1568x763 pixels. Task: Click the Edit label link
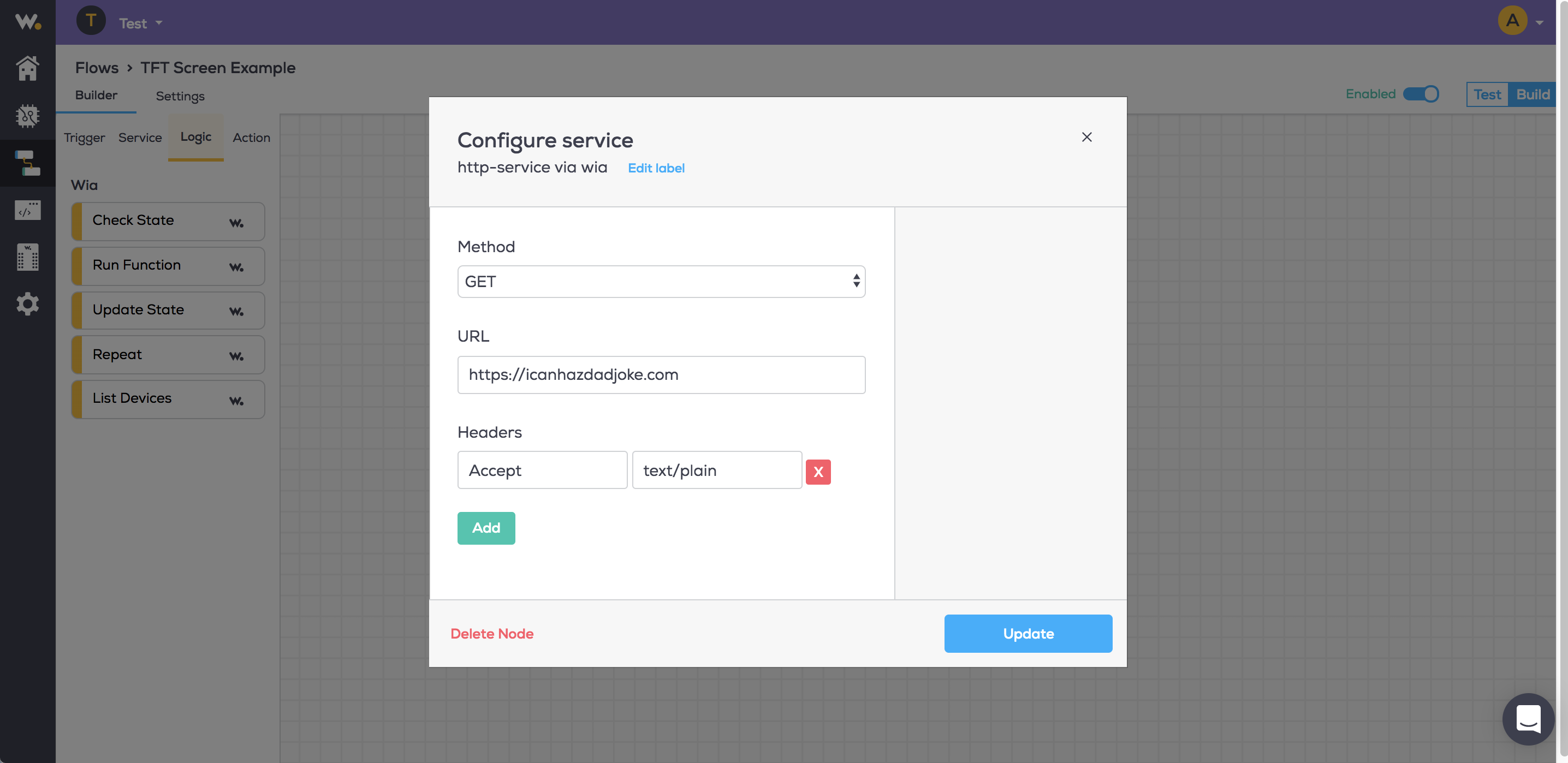pos(656,168)
